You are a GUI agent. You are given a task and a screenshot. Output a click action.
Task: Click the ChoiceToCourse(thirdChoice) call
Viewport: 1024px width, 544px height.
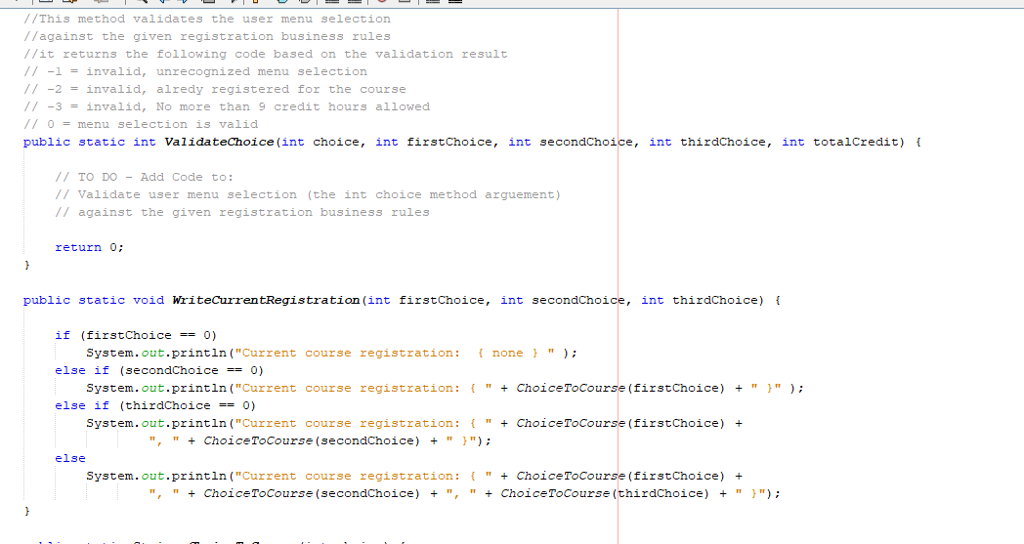[605, 494]
